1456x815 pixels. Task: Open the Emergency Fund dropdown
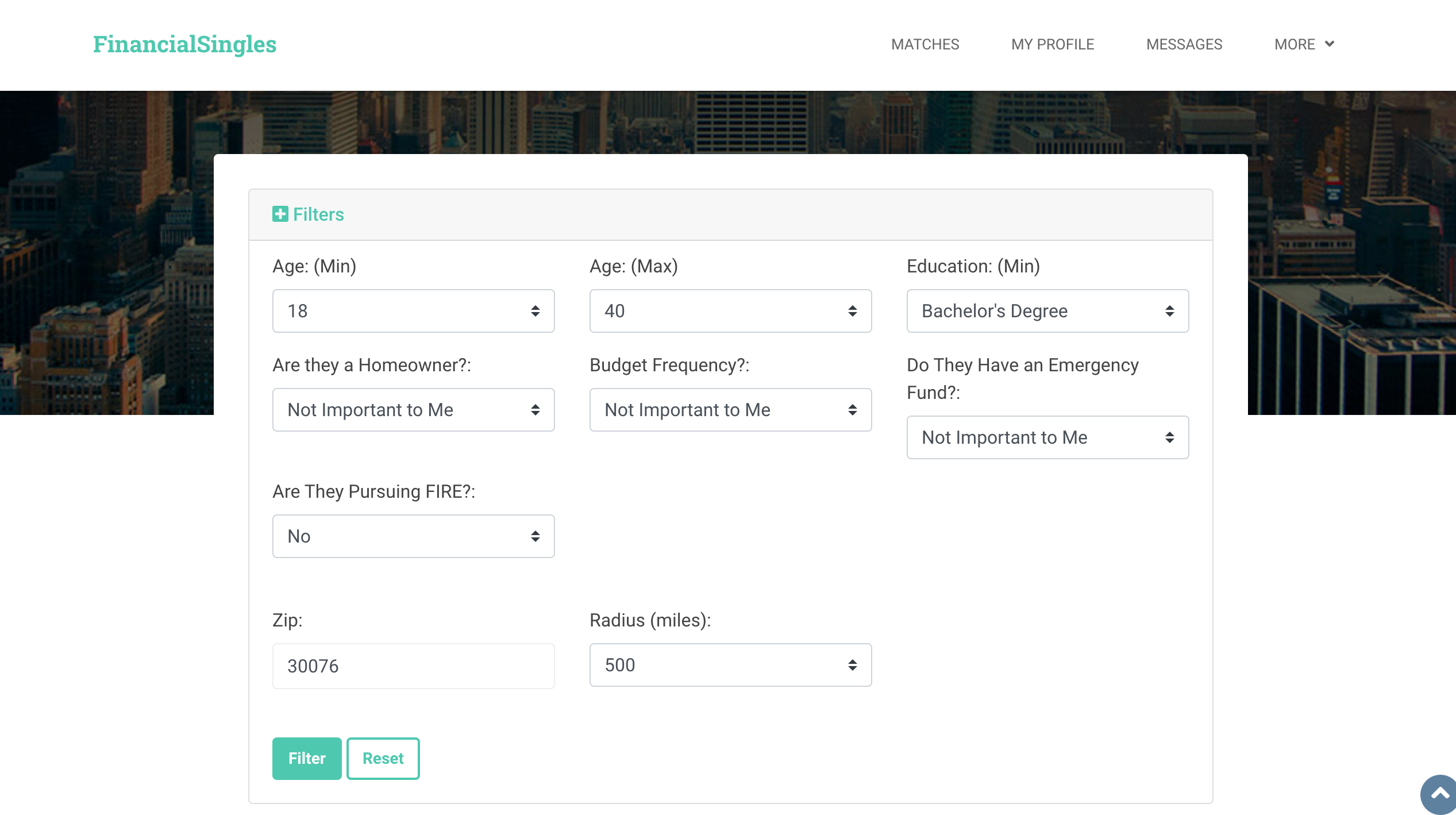[x=1047, y=437]
